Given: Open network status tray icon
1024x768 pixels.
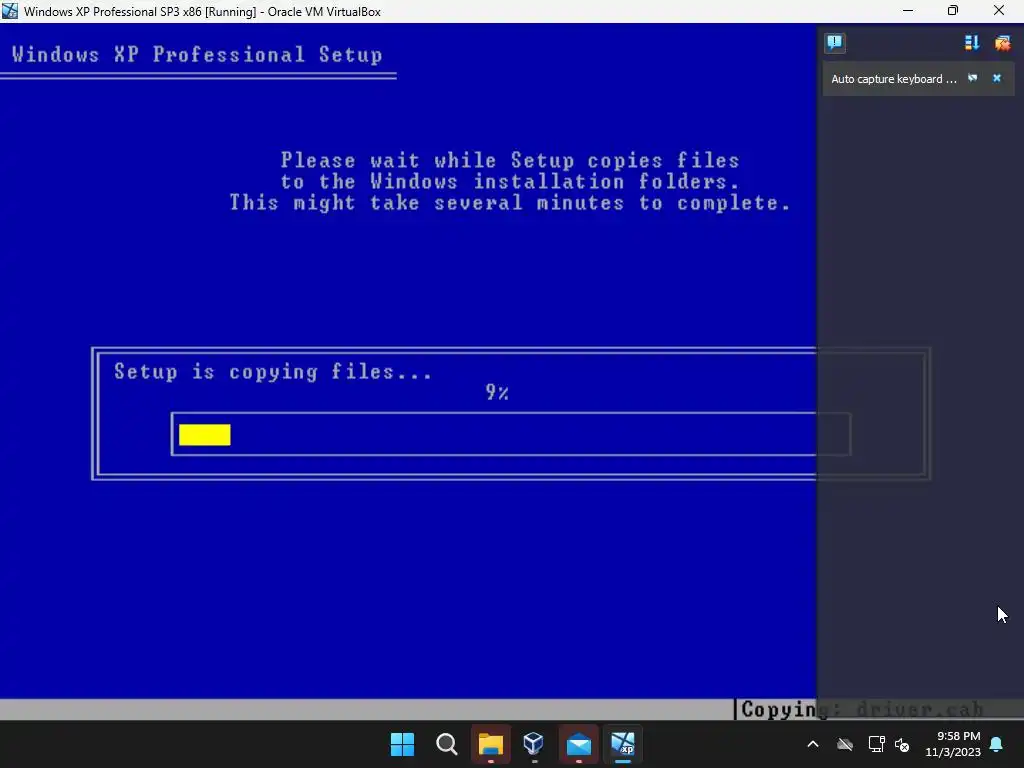Looking at the screenshot, I should point(876,744).
